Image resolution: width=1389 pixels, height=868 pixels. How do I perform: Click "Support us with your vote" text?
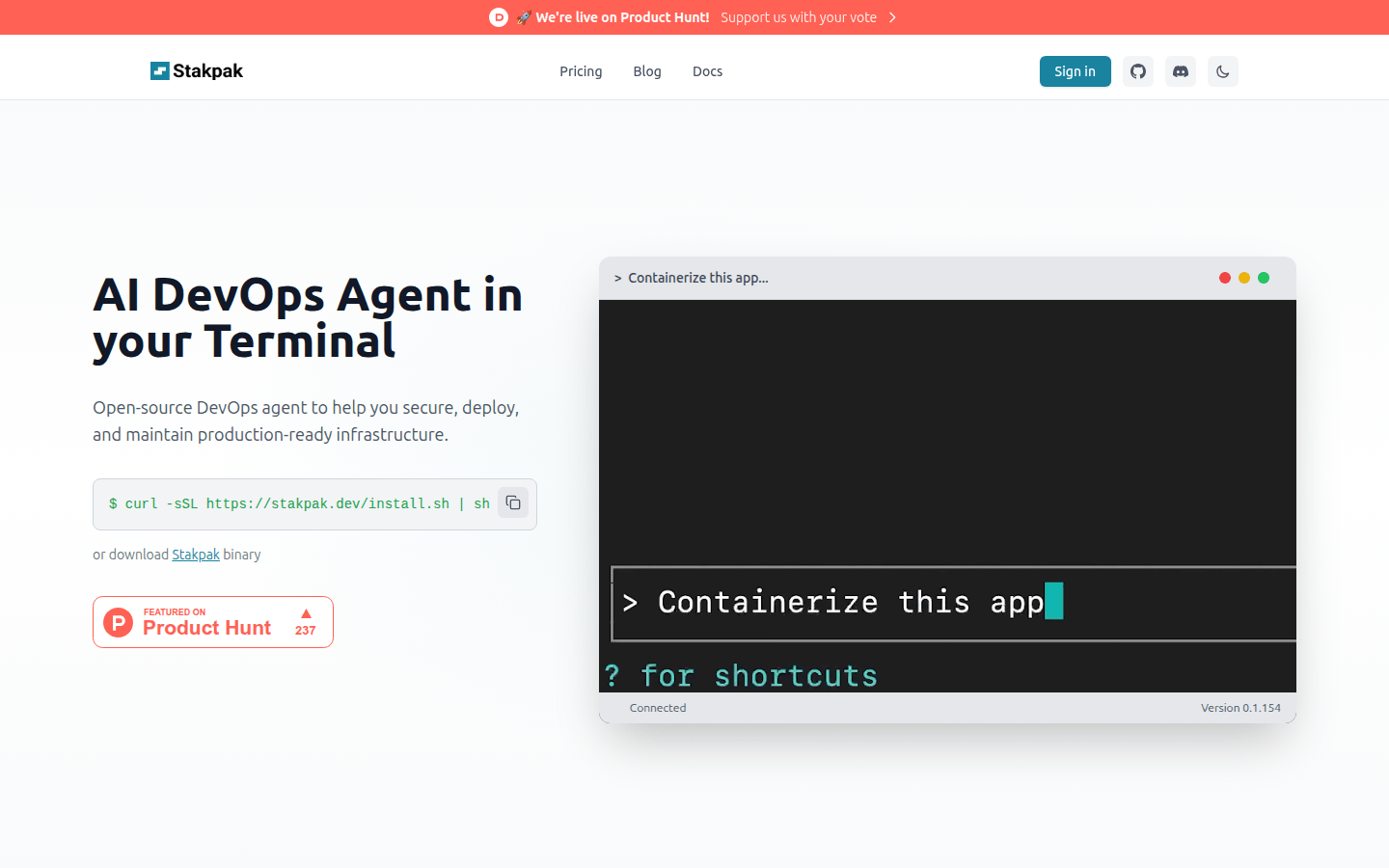(799, 17)
